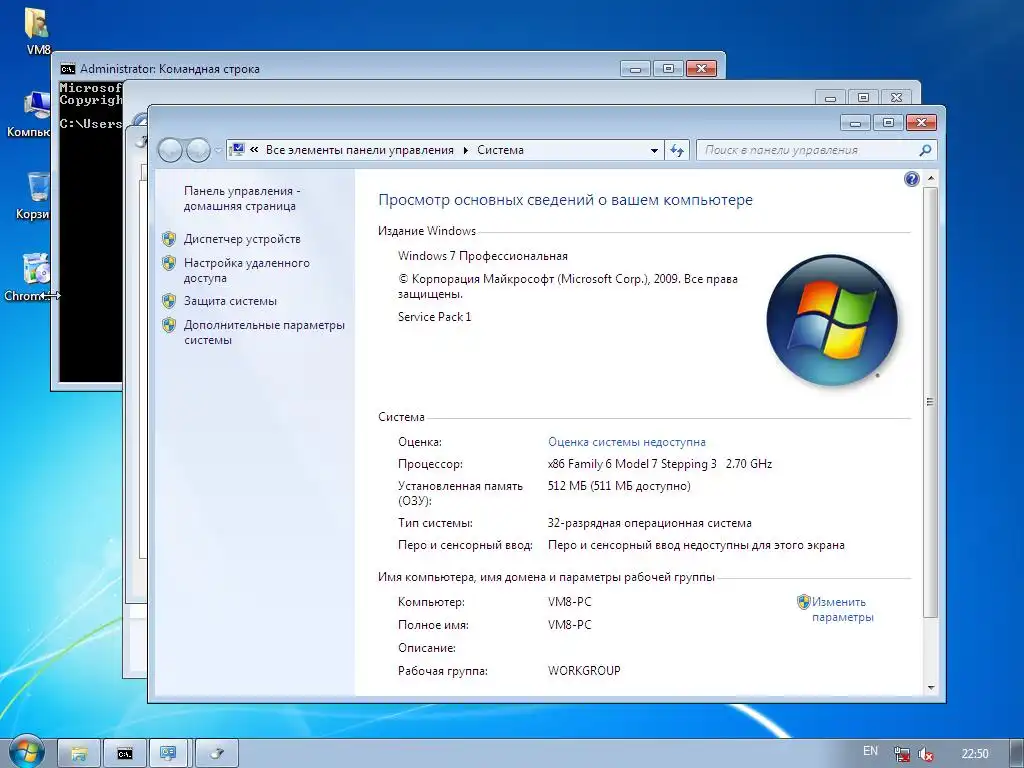Viewport: 1024px width, 768px height.
Task: Open recent pages dropdown next to Forward
Action: (218, 151)
